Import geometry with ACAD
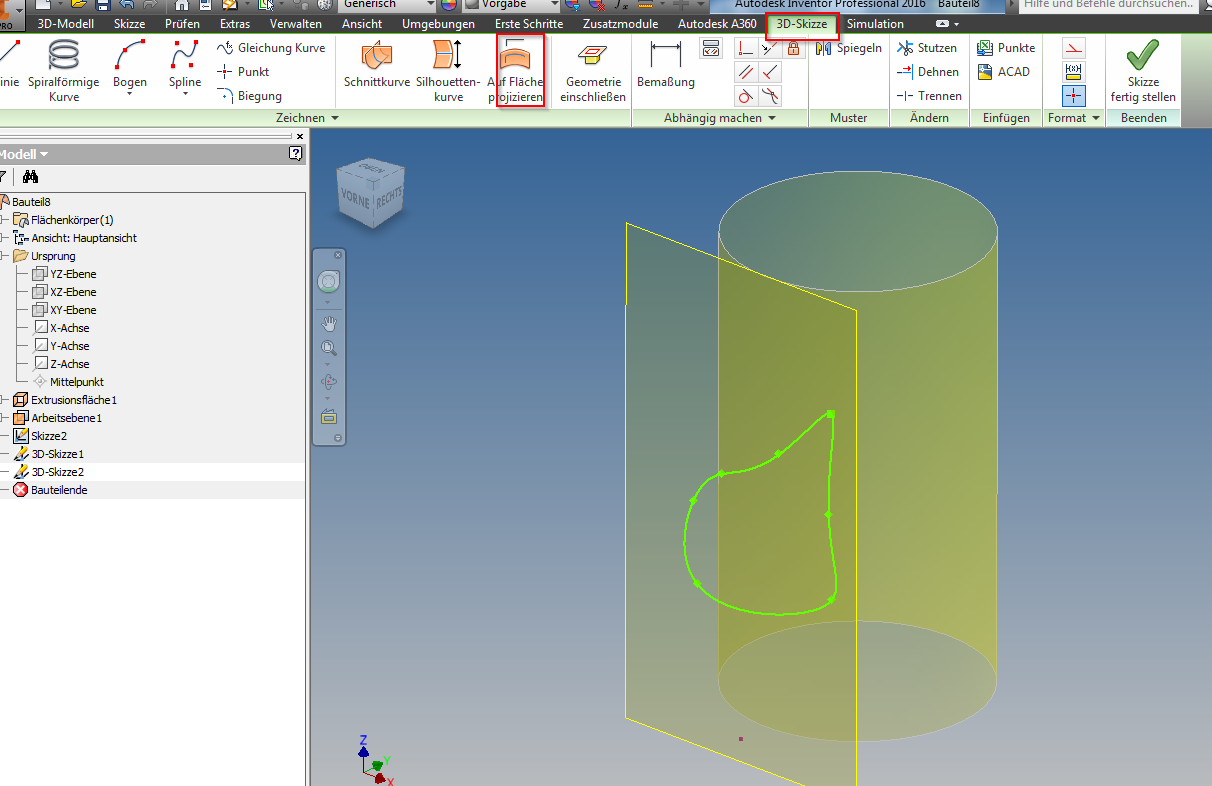Screen dimensions: 1212x786 [1004, 71]
